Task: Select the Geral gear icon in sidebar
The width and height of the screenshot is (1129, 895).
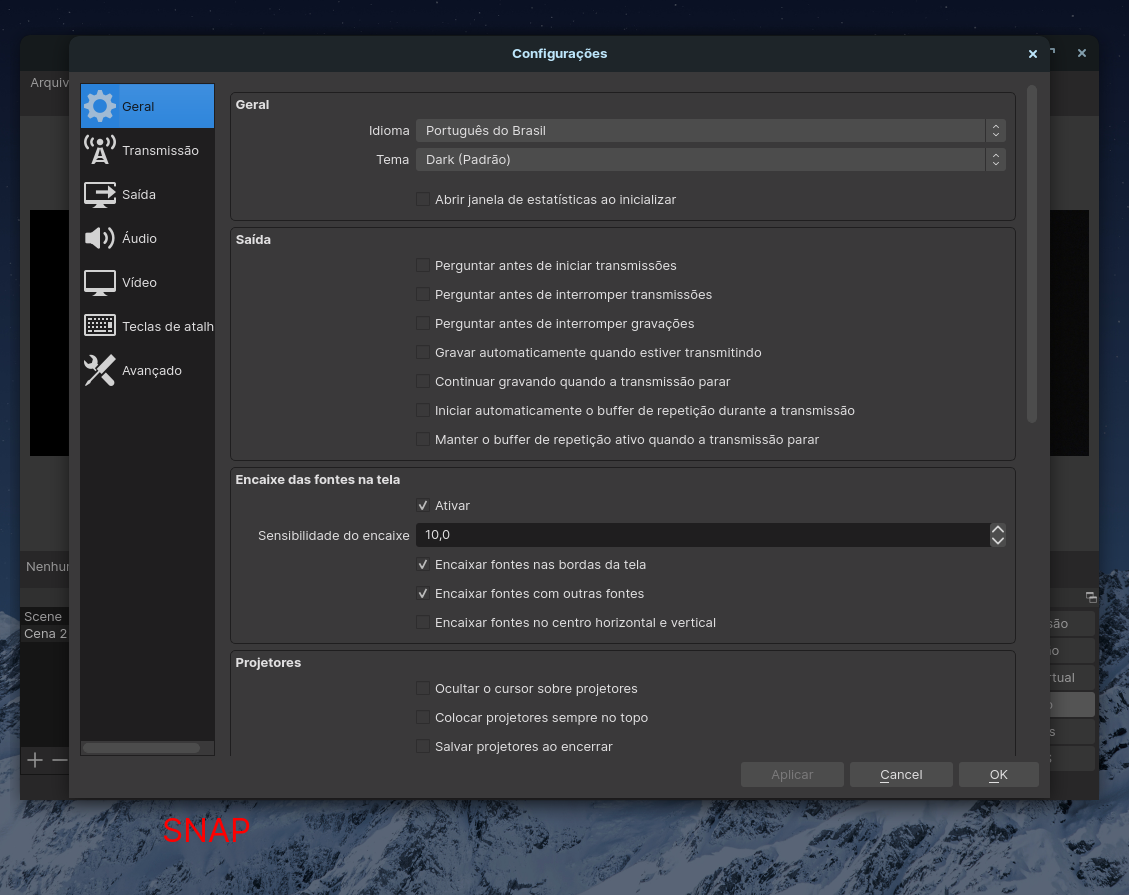Action: point(99,106)
